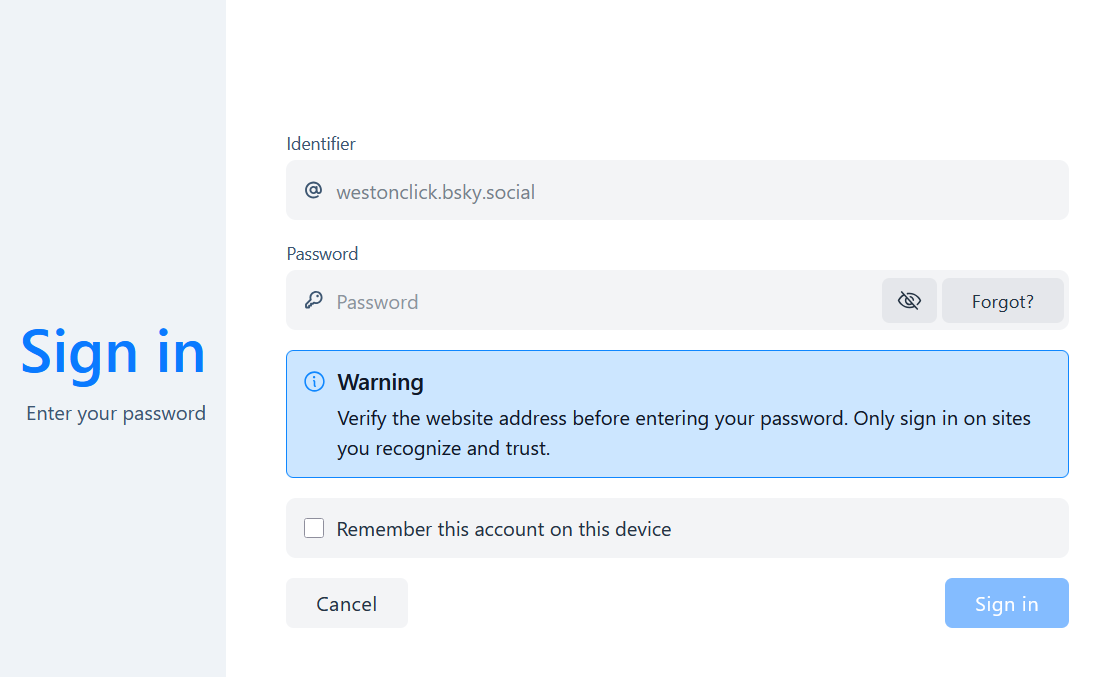Click the Verify the website address message text

tap(684, 433)
